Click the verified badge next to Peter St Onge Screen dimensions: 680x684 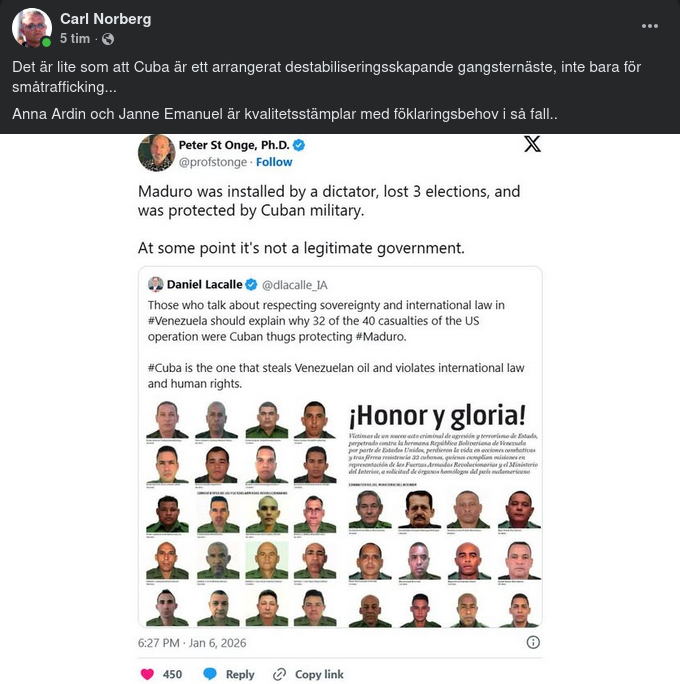(299, 145)
